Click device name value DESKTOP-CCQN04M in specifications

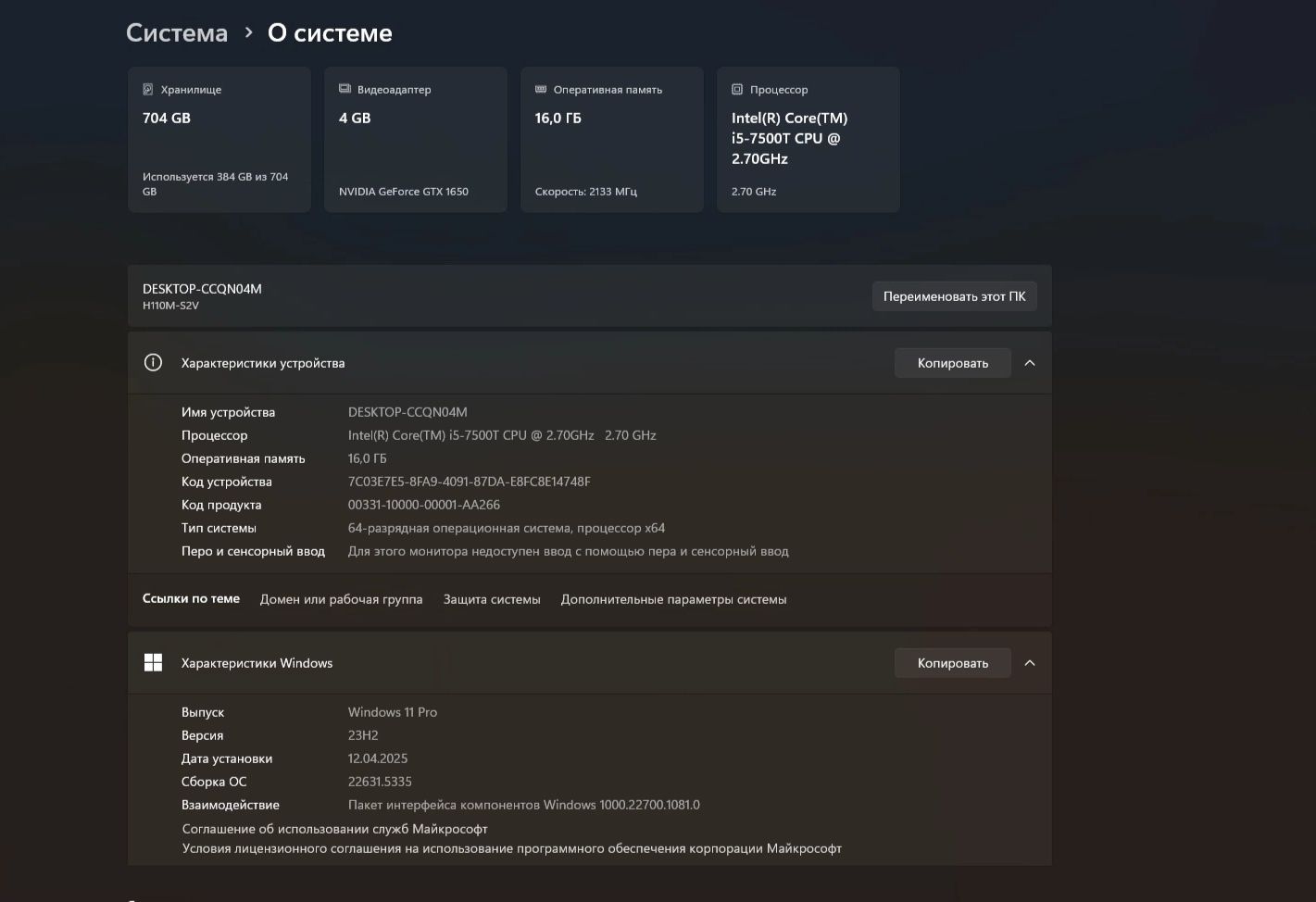click(407, 412)
